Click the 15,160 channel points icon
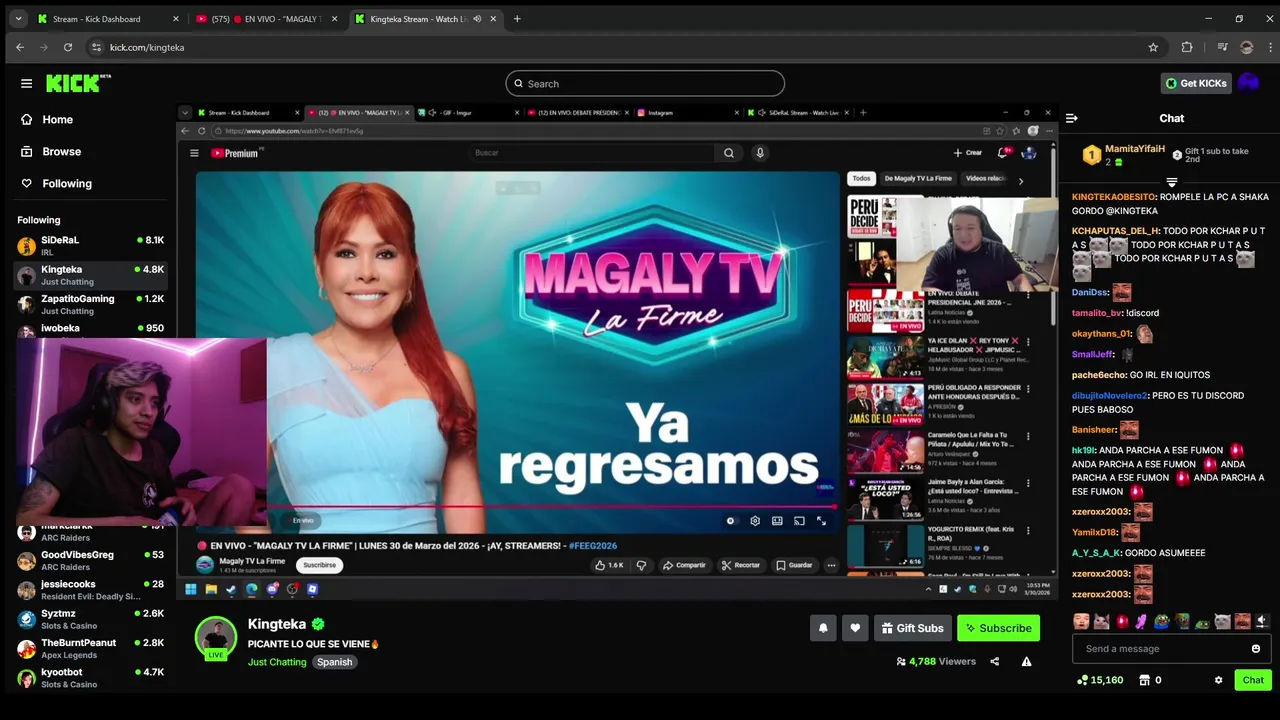Viewport: 1280px width, 720px height. pyautogui.click(x=1100, y=680)
